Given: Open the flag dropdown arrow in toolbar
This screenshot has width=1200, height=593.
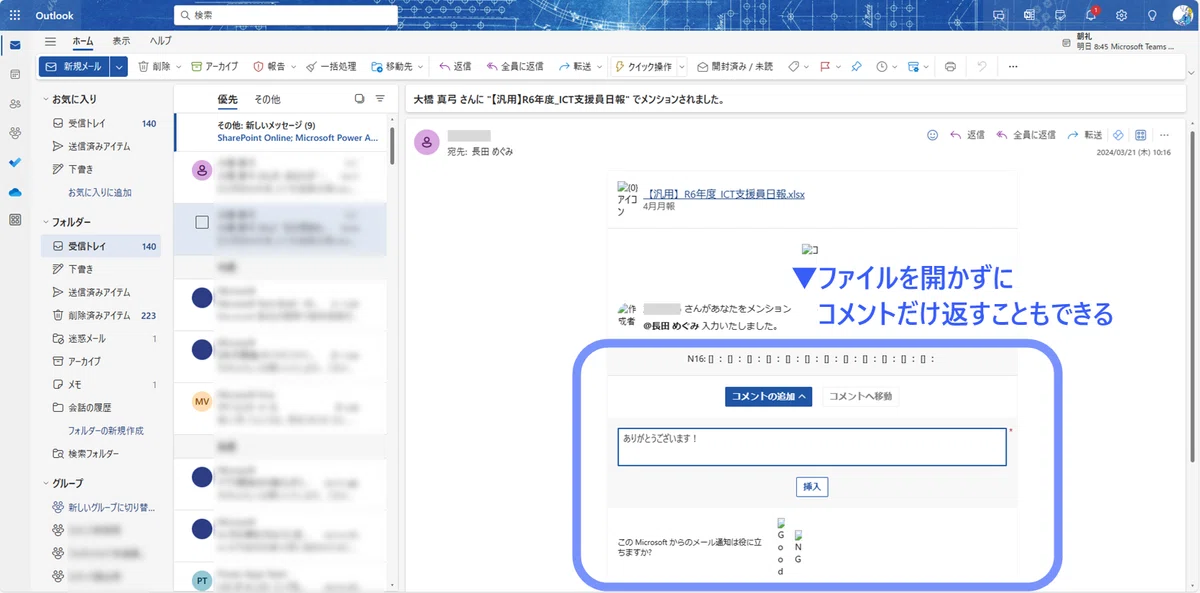Looking at the screenshot, I should 838,66.
